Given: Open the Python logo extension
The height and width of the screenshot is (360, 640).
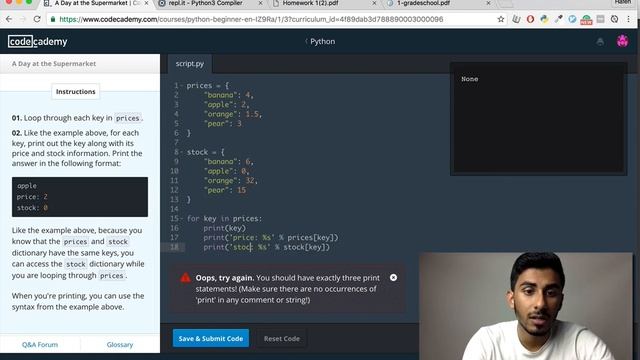Looking at the screenshot, I should 544,19.
